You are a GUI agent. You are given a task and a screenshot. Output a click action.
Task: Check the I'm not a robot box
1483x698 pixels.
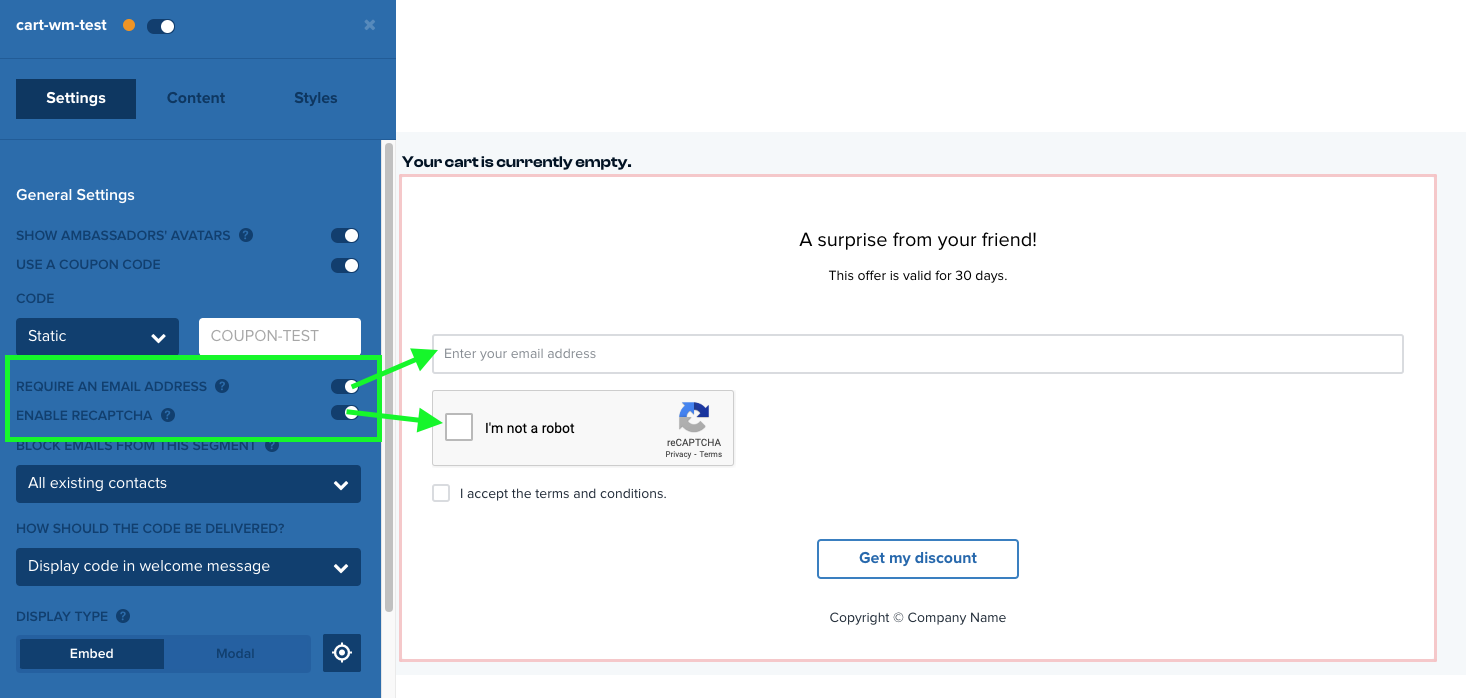coord(458,427)
